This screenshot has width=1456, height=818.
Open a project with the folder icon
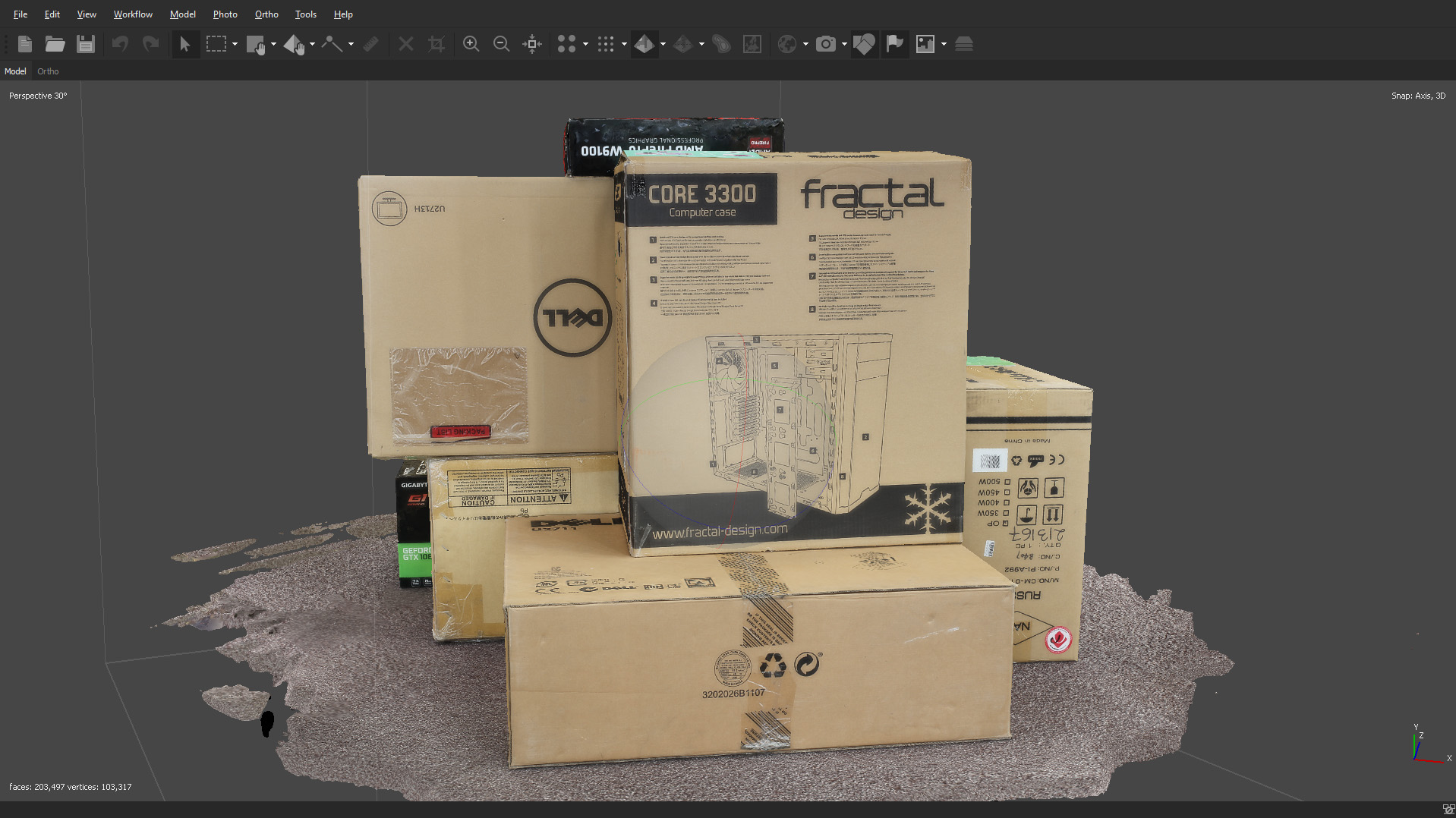[x=55, y=44]
